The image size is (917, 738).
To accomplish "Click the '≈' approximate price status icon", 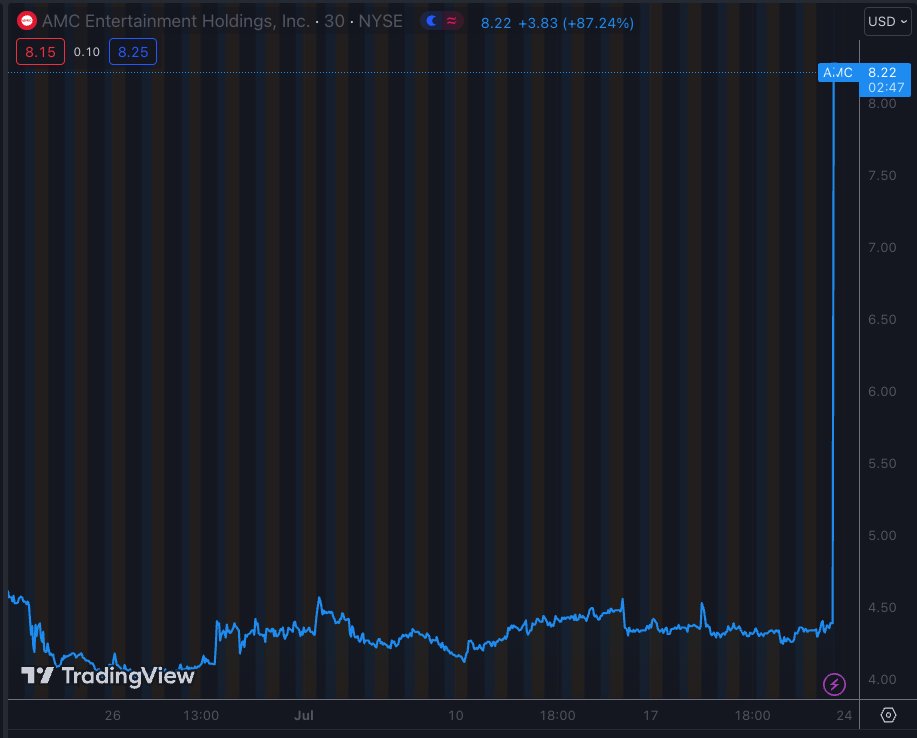I will coord(450,20).
